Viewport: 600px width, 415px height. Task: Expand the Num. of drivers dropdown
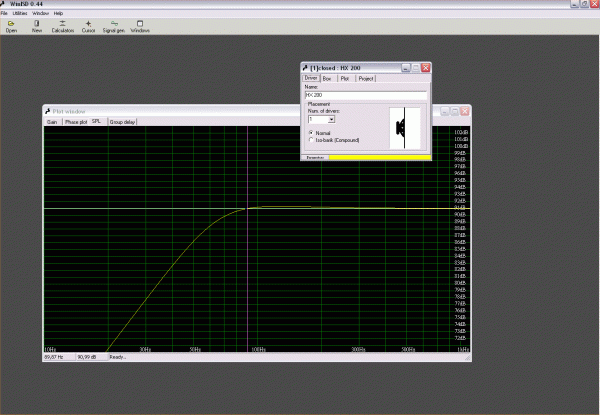tap(331, 119)
